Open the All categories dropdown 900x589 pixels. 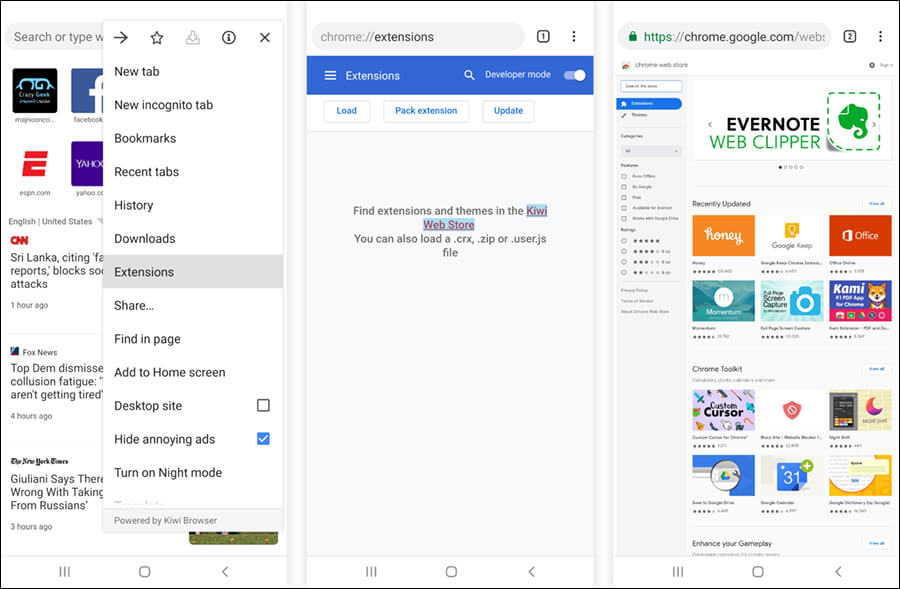(650, 148)
